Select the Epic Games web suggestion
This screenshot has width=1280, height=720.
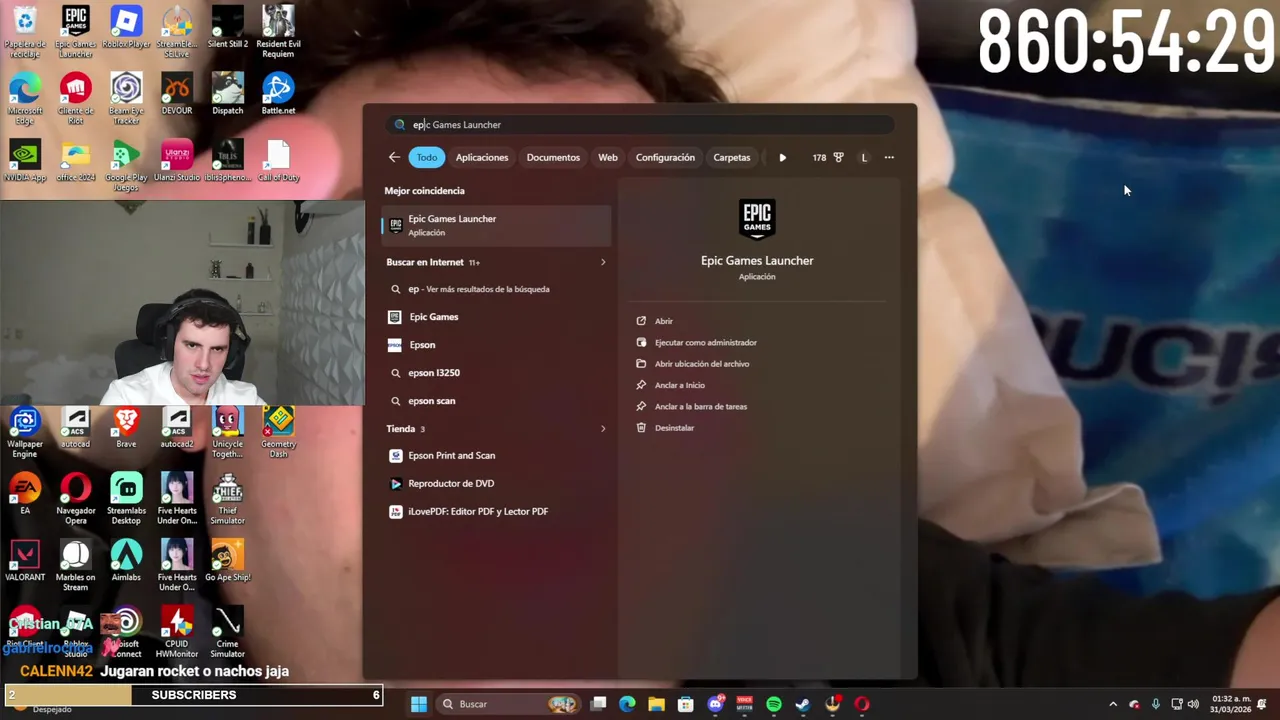click(x=497, y=317)
